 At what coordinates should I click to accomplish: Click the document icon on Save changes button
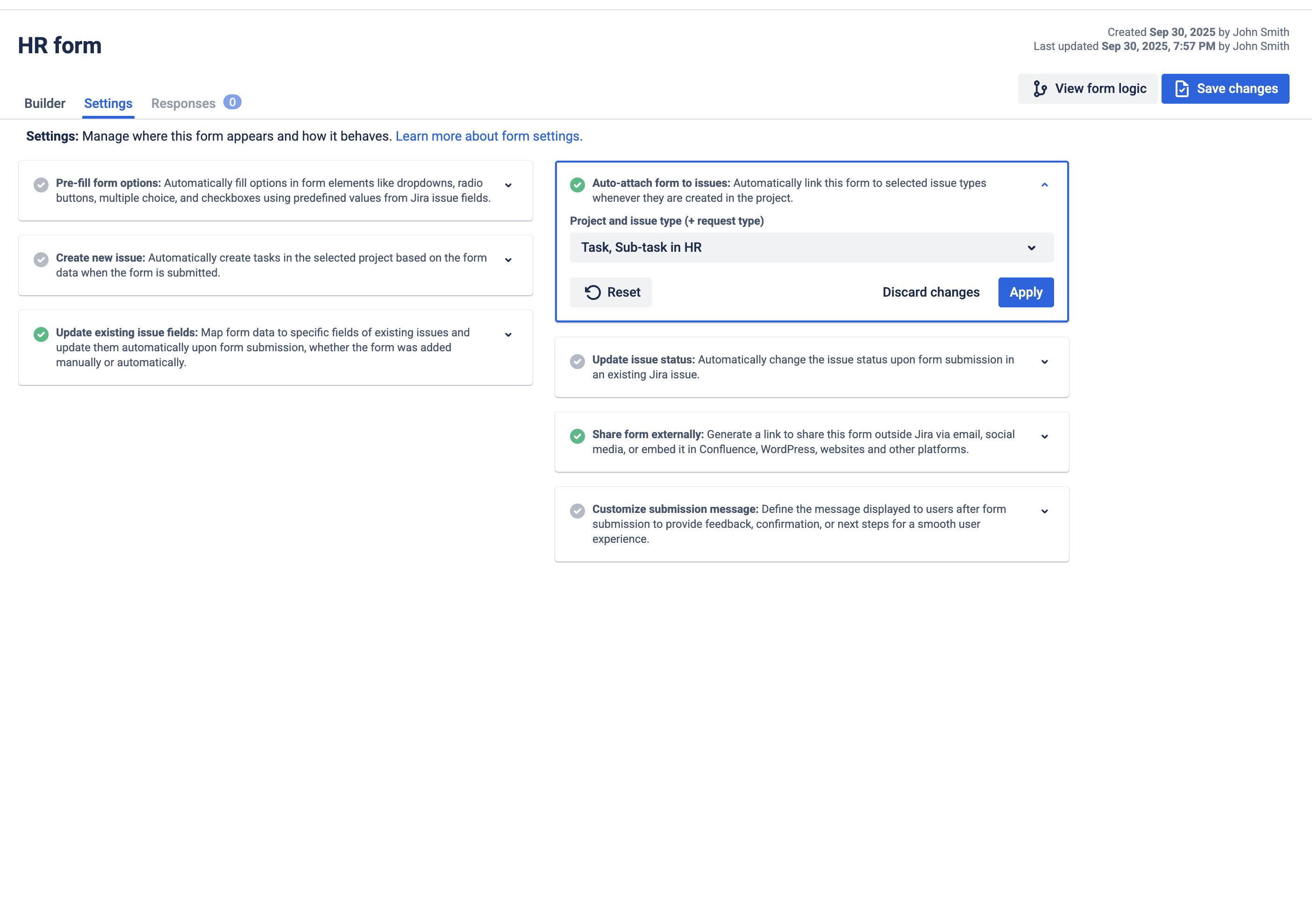click(x=1181, y=89)
